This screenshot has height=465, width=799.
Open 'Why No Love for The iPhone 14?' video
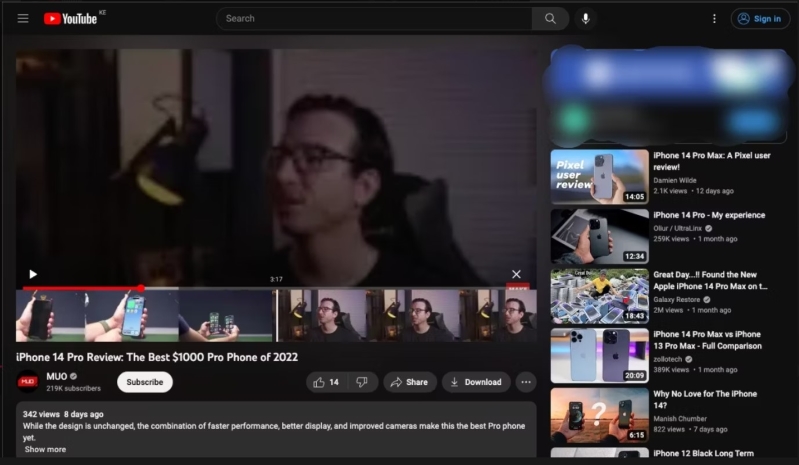(x=705, y=400)
